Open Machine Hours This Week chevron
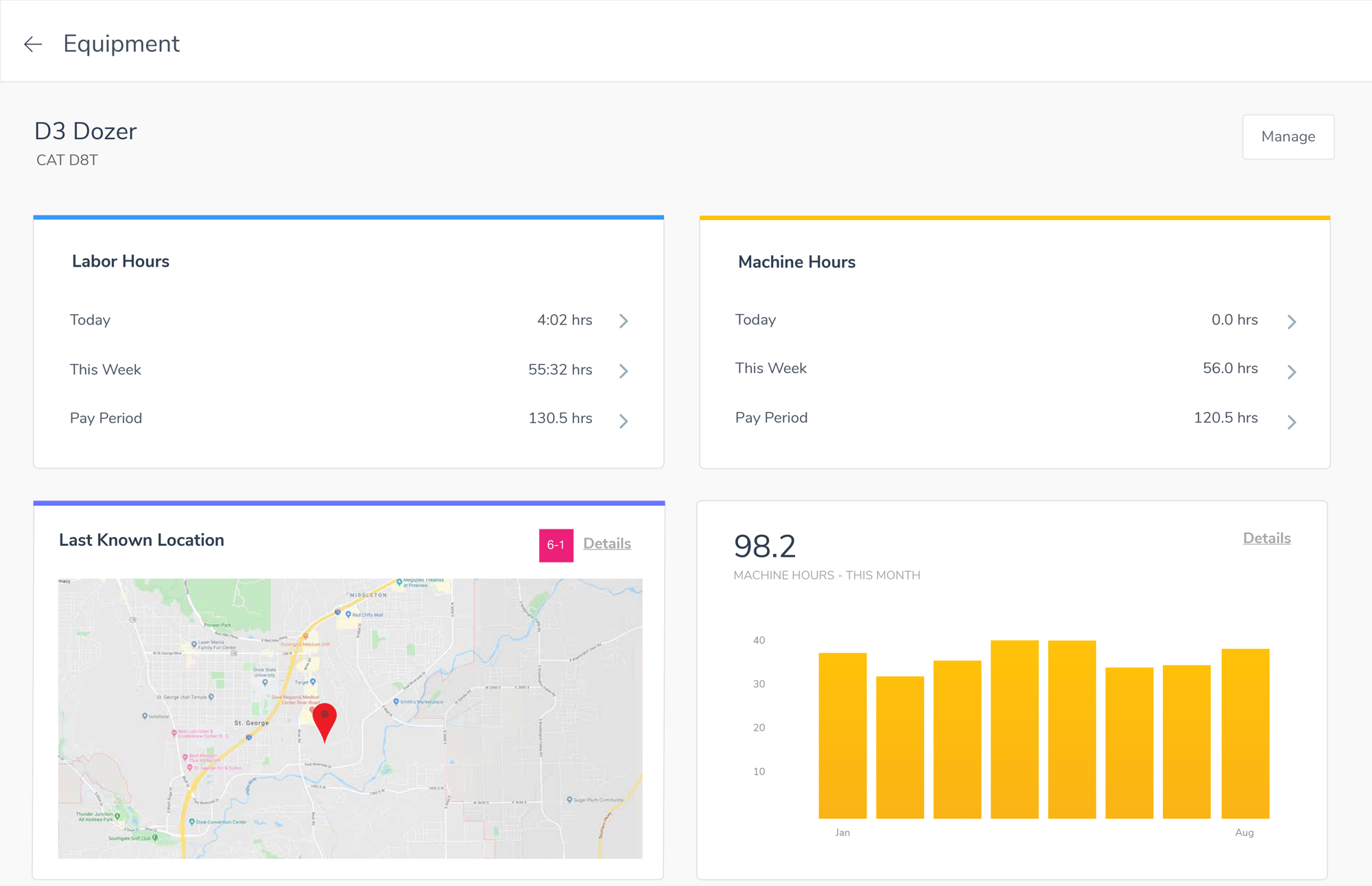The height and width of the screenshot is (886, 1372). point(1292,372)
